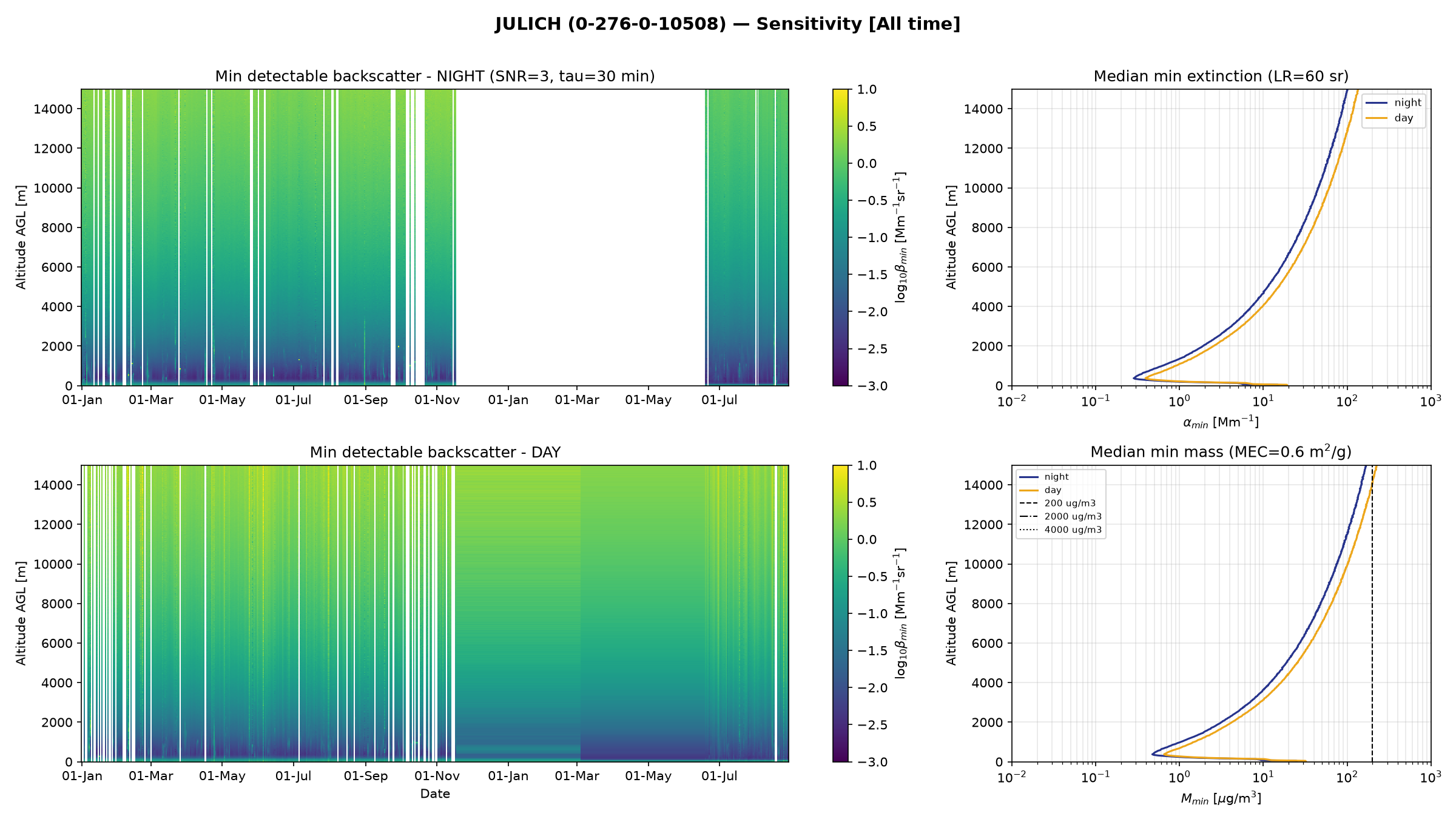Click the NIGHT panel colorbar gradient
The width and height of the screenshot is (1456, 819).
click(x=841, y=237)
